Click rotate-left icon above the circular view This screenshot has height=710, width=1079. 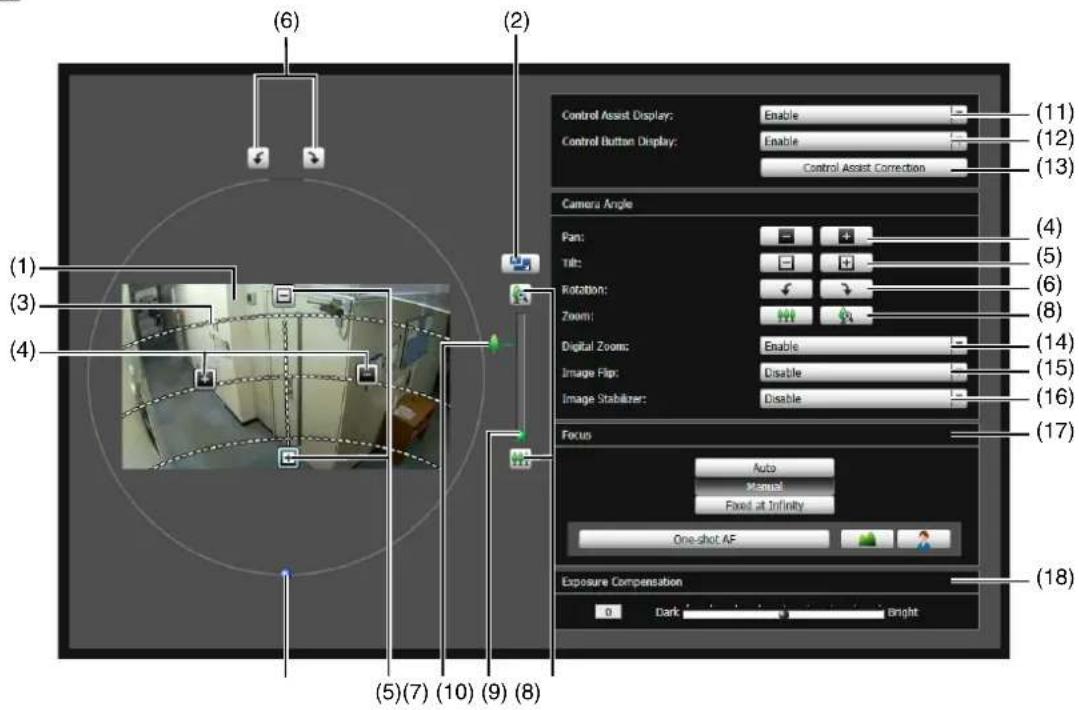[x=258, y=158]
